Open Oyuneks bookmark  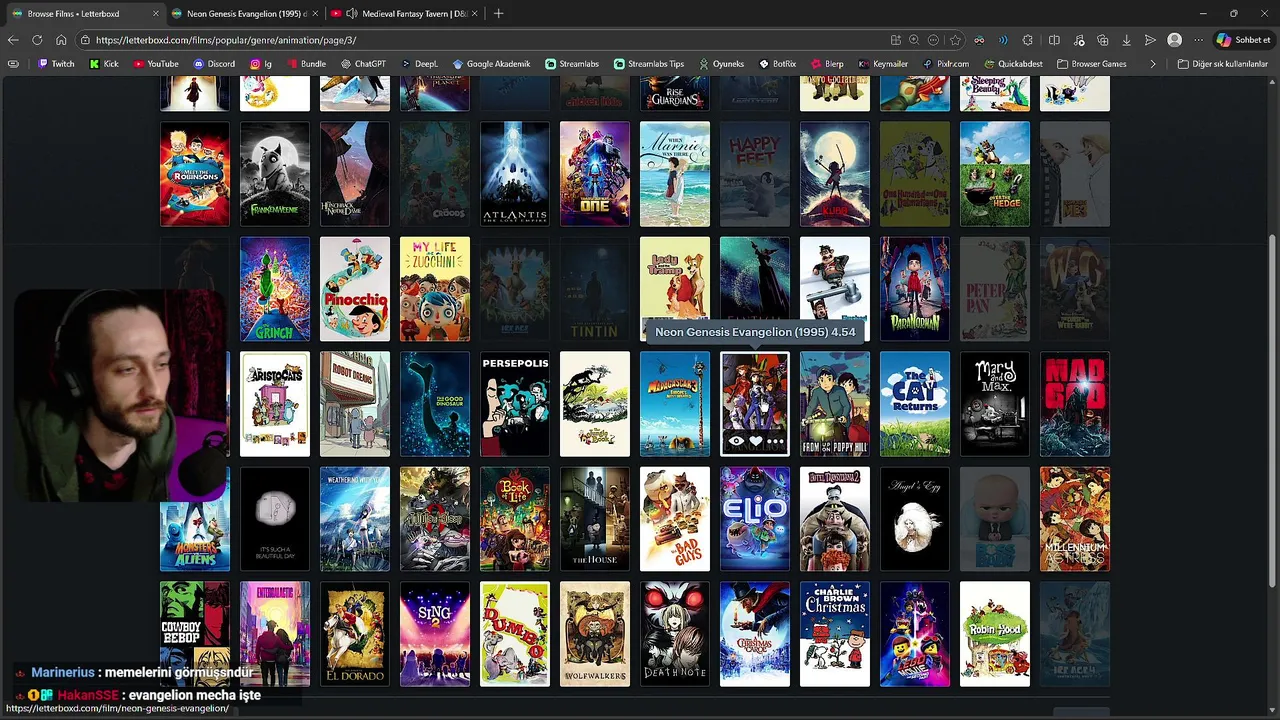720,64
